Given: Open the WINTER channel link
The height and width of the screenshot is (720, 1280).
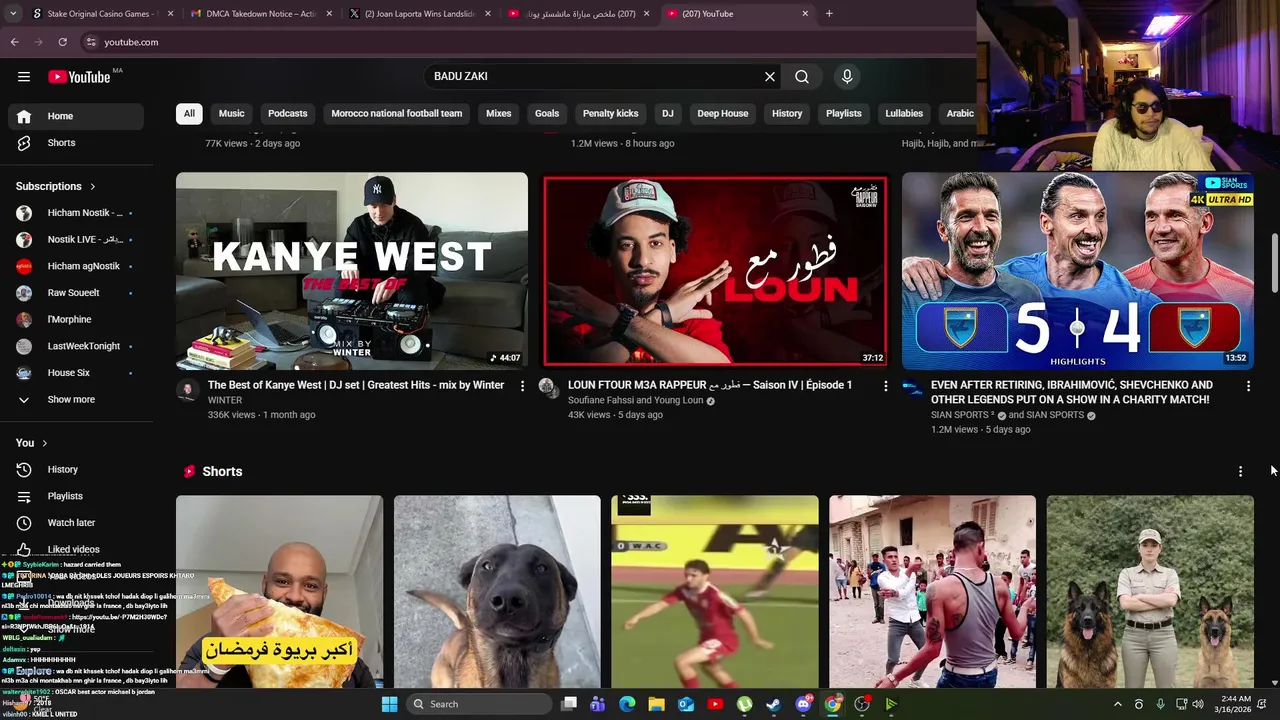Looking at the screenshot, I should pos(225,400).
